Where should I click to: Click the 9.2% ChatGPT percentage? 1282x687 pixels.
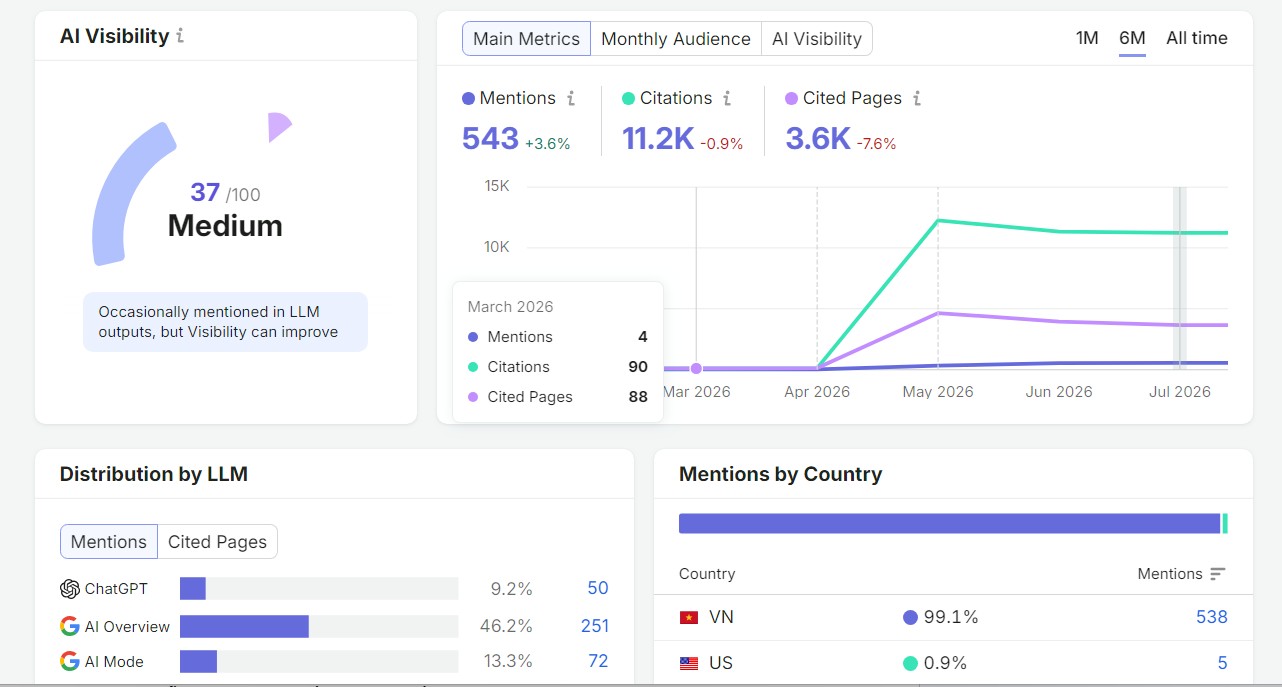[512, 589]
